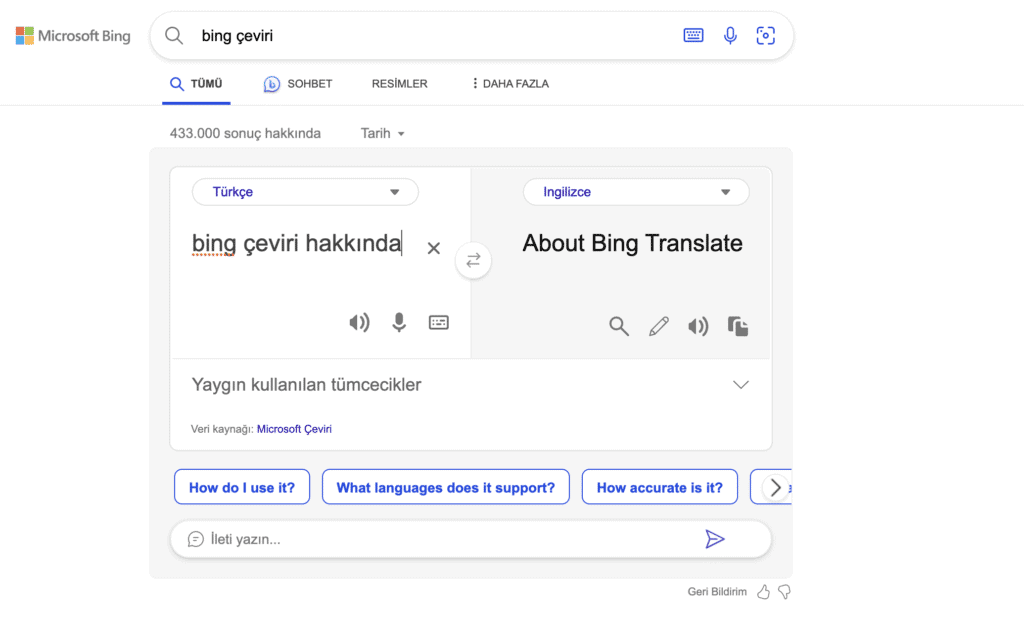Screen dimensions: 1024x631
Task: Click '433.000 sonuç hakkında' result count
Action: (x=246, y=133)
